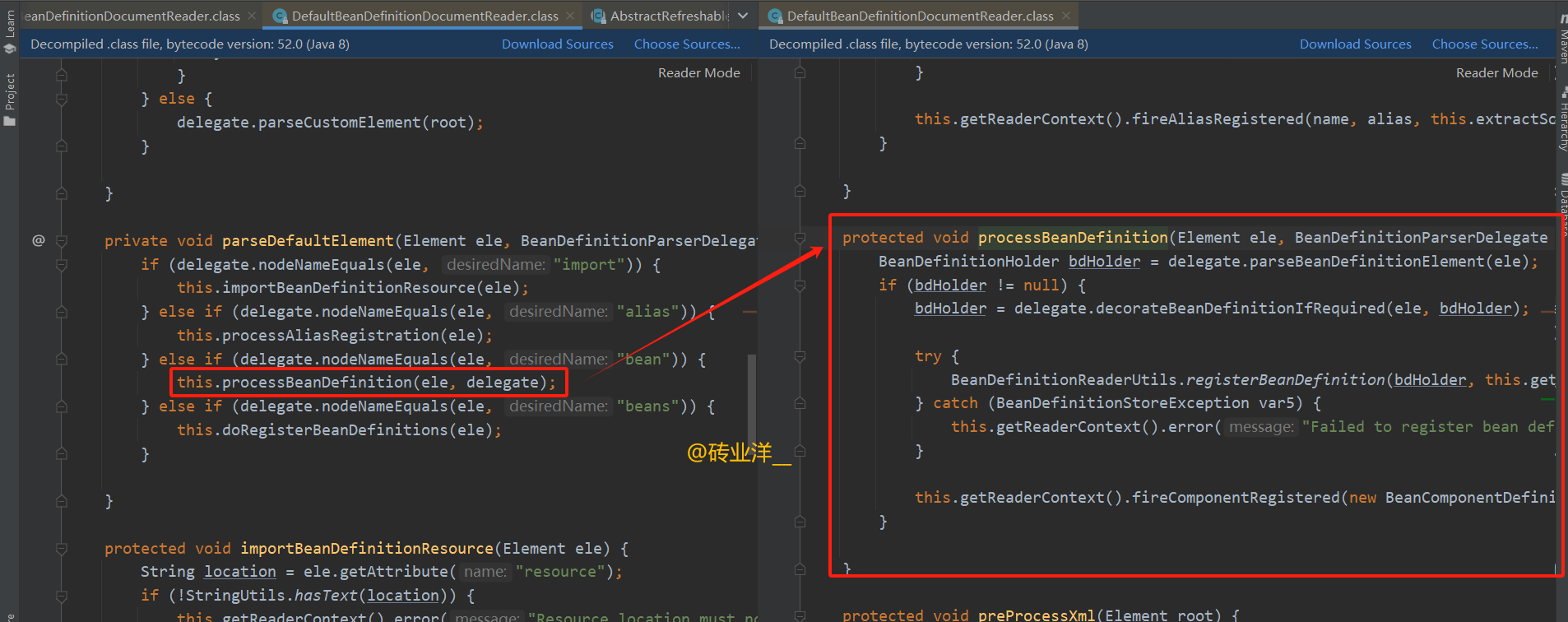The width and height of the screenshot is (1568, 622).
Task: Collapse the else if "alias" block fold
Action: 62,312
